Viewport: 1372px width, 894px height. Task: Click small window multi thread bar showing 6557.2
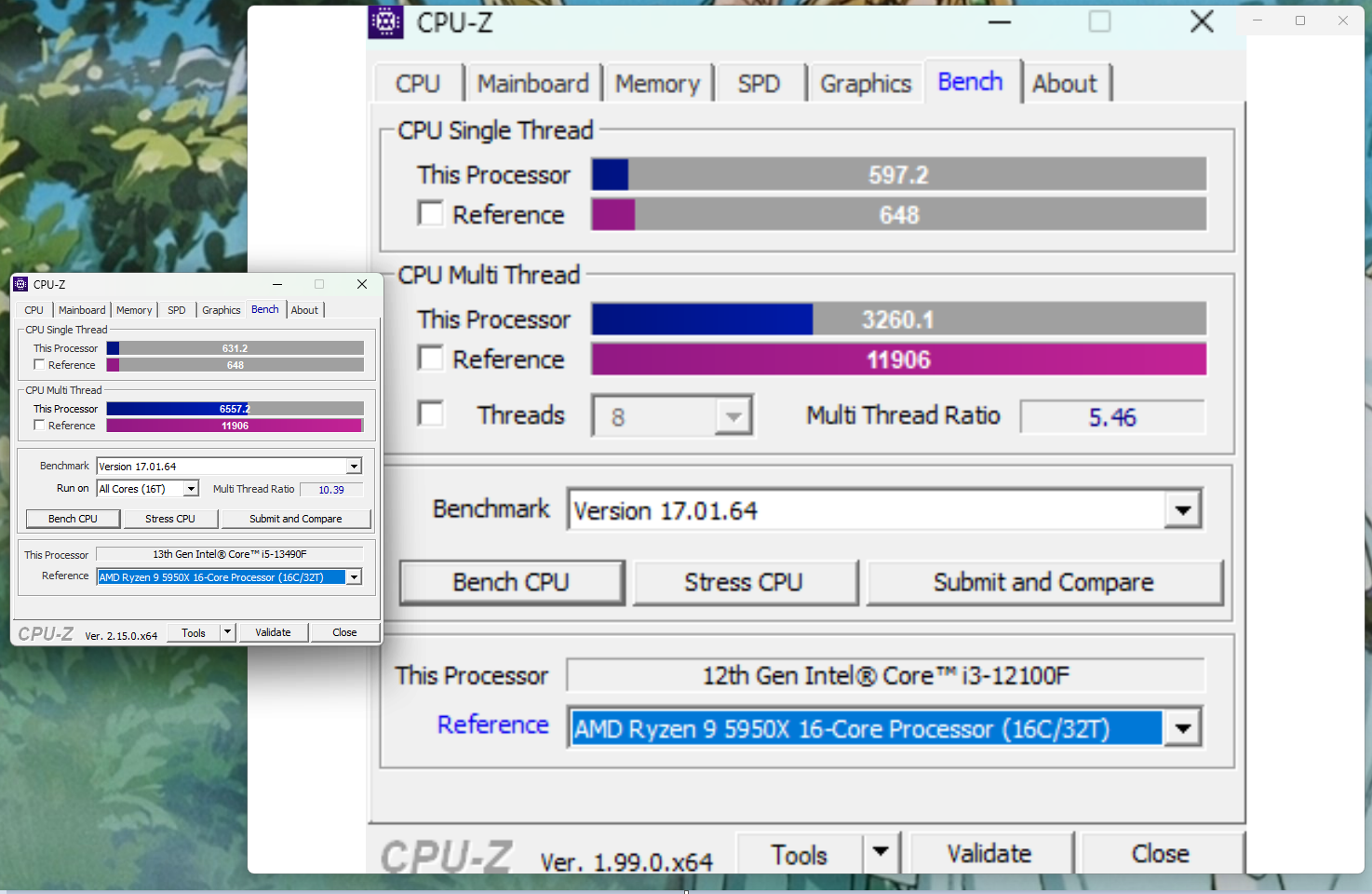click(x=235, y=409)
